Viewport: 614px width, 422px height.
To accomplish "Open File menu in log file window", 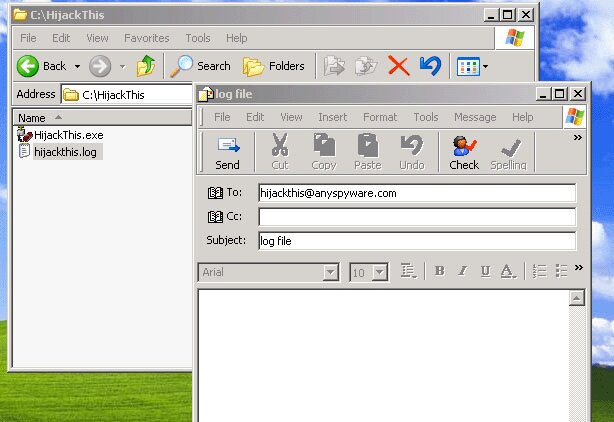I will click(x=222, y=117).
